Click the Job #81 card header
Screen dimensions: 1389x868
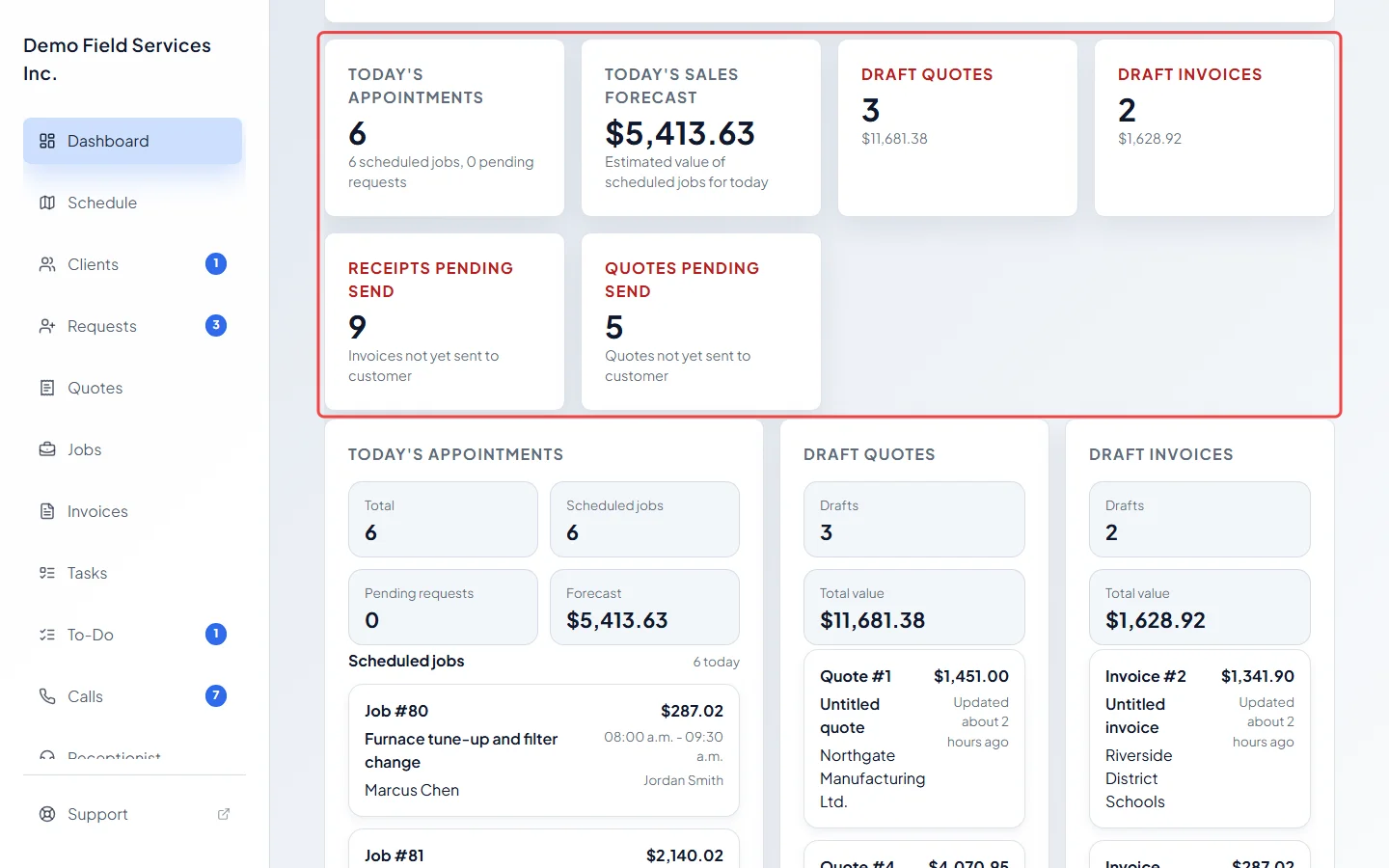point(544,854)
